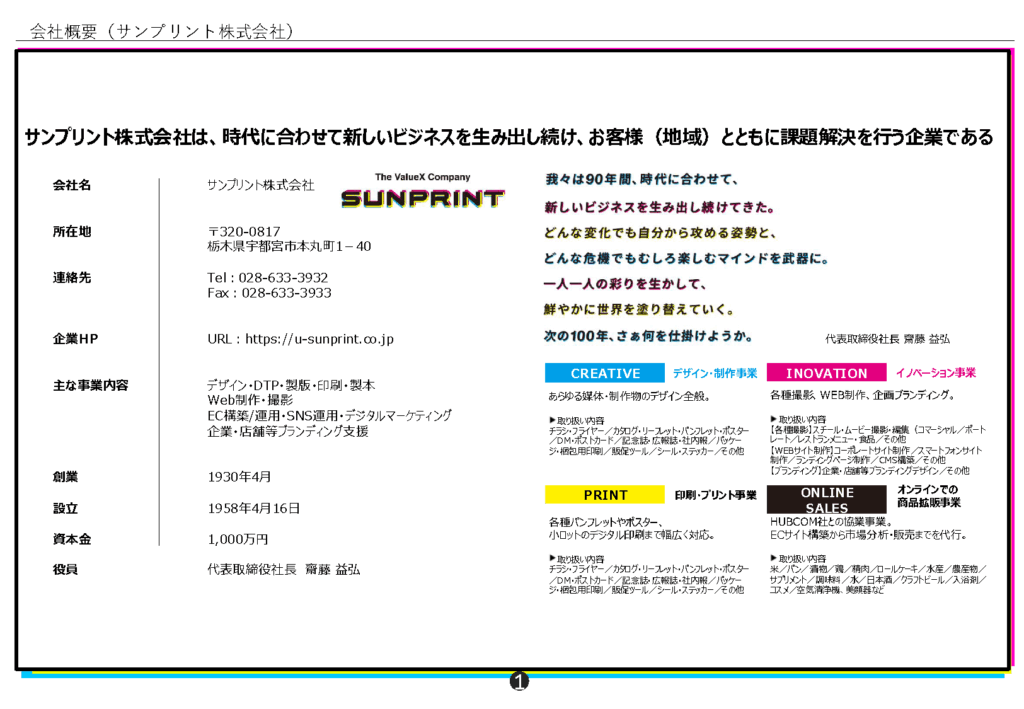1024x709 pixels.
Task: Click founding date 1930年4月
Action: pos(239,477)
